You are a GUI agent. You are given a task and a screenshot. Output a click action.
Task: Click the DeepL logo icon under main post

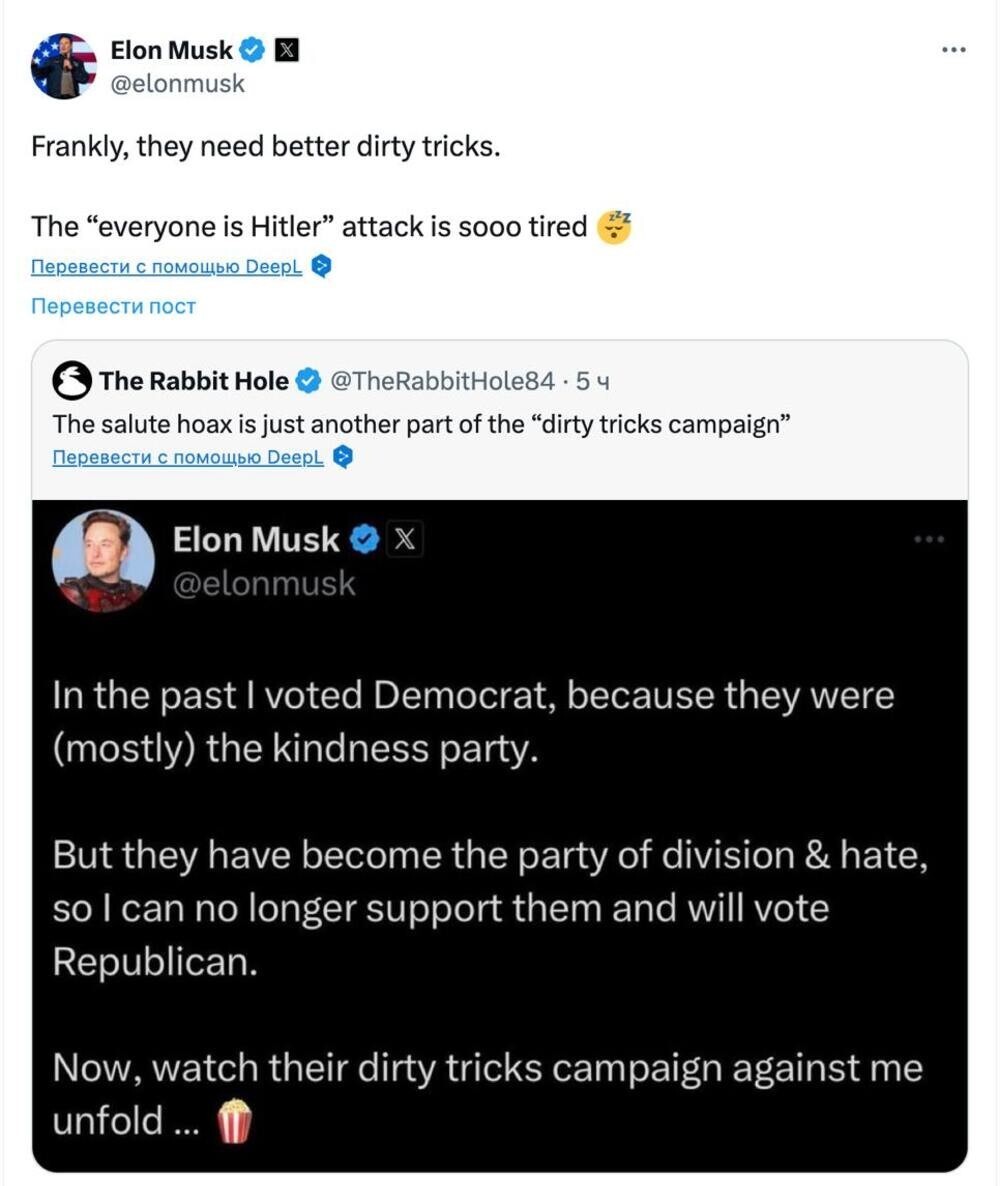(x=321, y=266)
